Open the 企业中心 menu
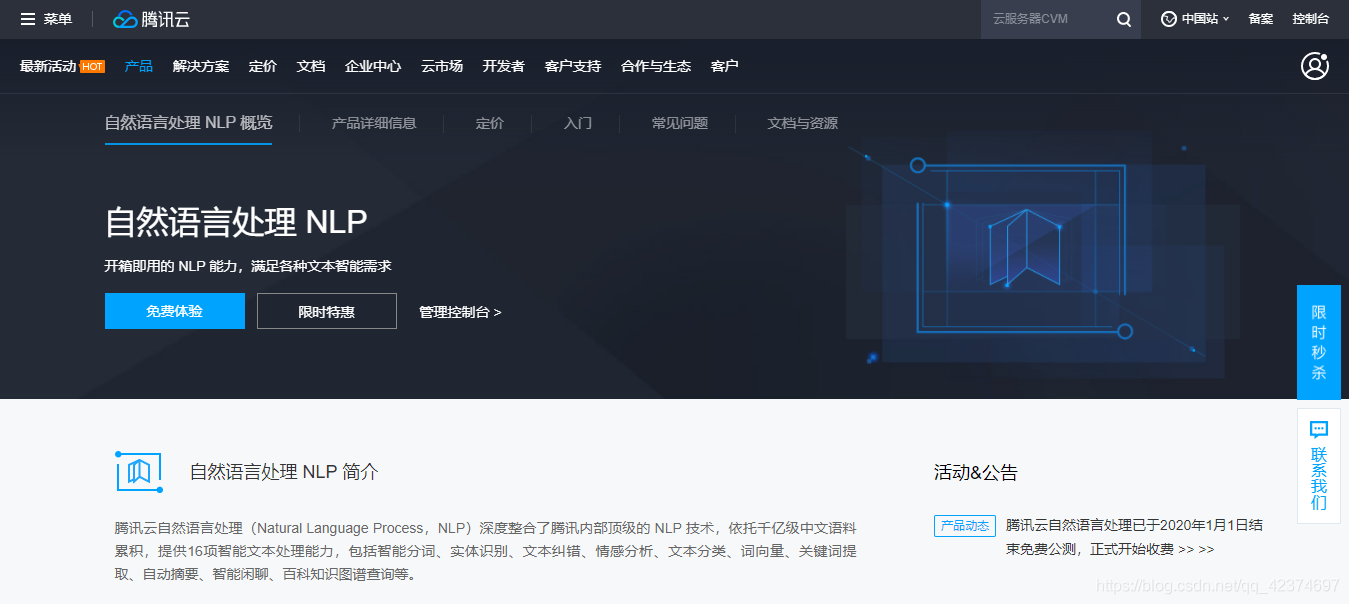The height and width of the screenshot is (604, 1349). 373,66
